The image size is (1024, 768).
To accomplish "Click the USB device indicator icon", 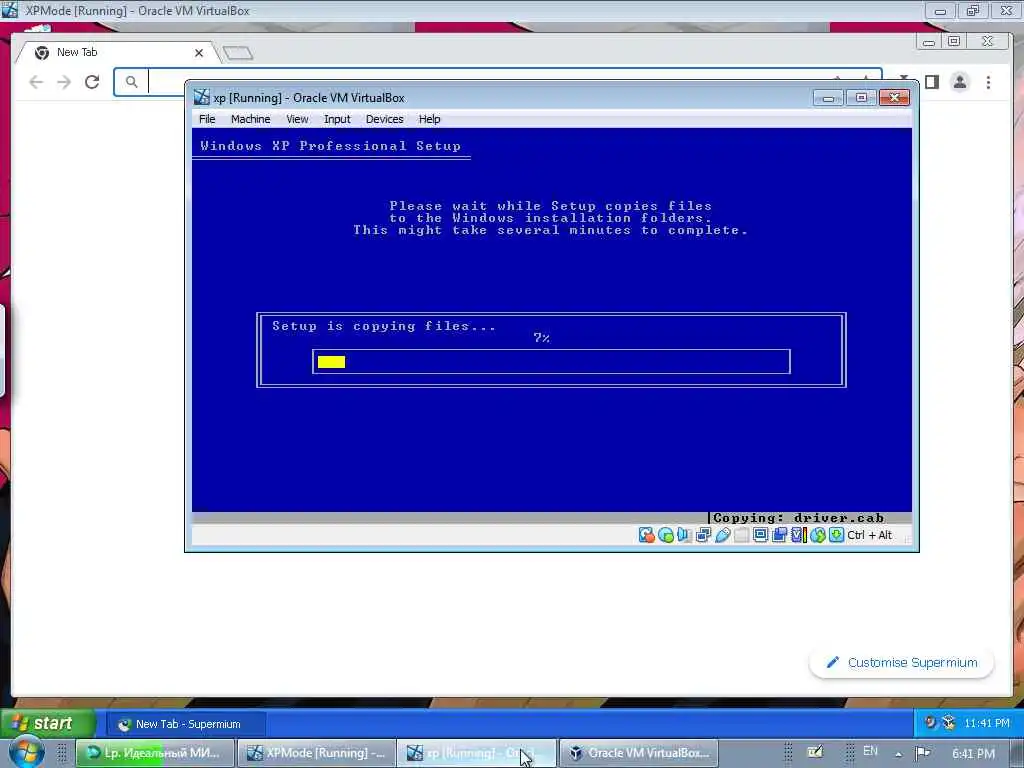I will click(x=722, y=536).
